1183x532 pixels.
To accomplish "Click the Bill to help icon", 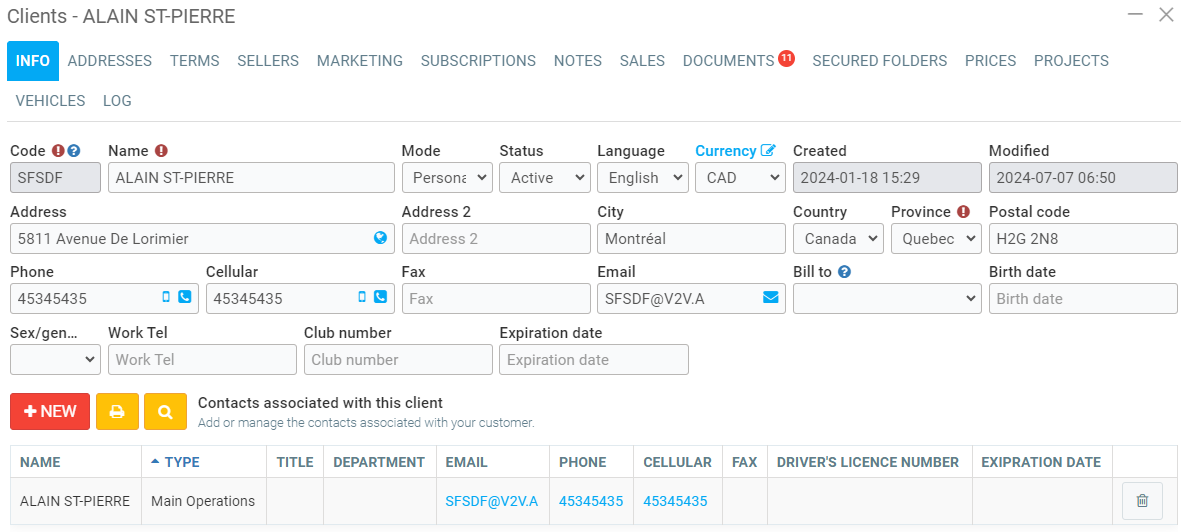I will (x=844, y=271).
